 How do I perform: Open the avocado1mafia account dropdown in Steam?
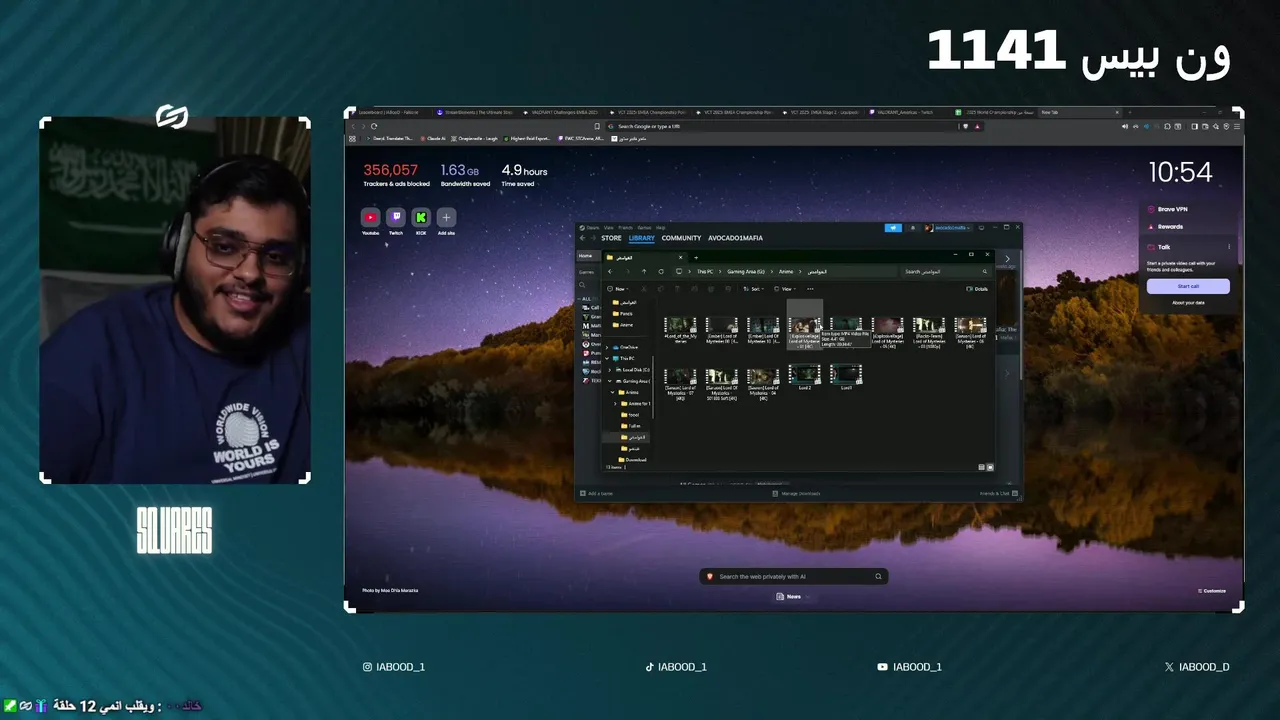tap(949, 228)
